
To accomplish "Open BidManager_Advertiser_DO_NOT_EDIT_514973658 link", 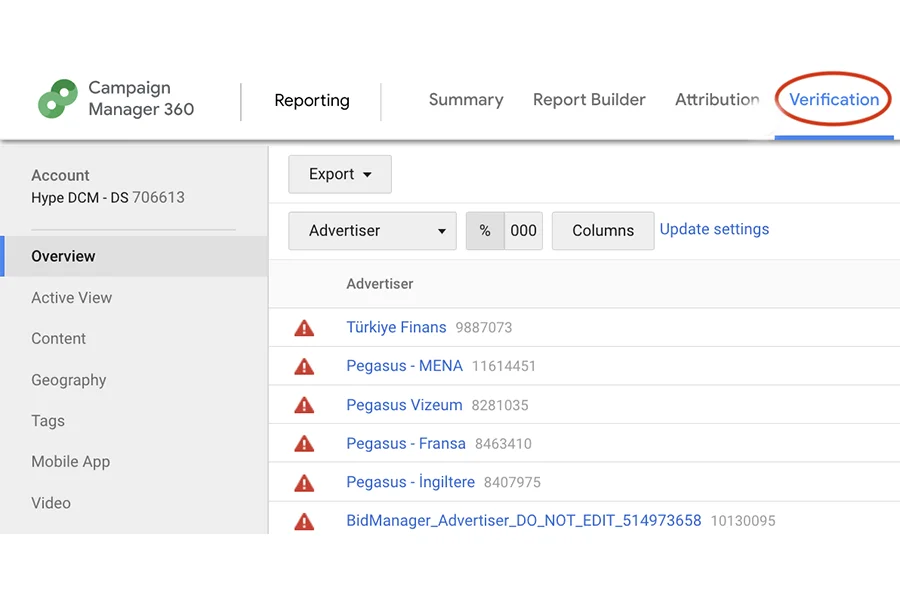I will pos(523,520).
